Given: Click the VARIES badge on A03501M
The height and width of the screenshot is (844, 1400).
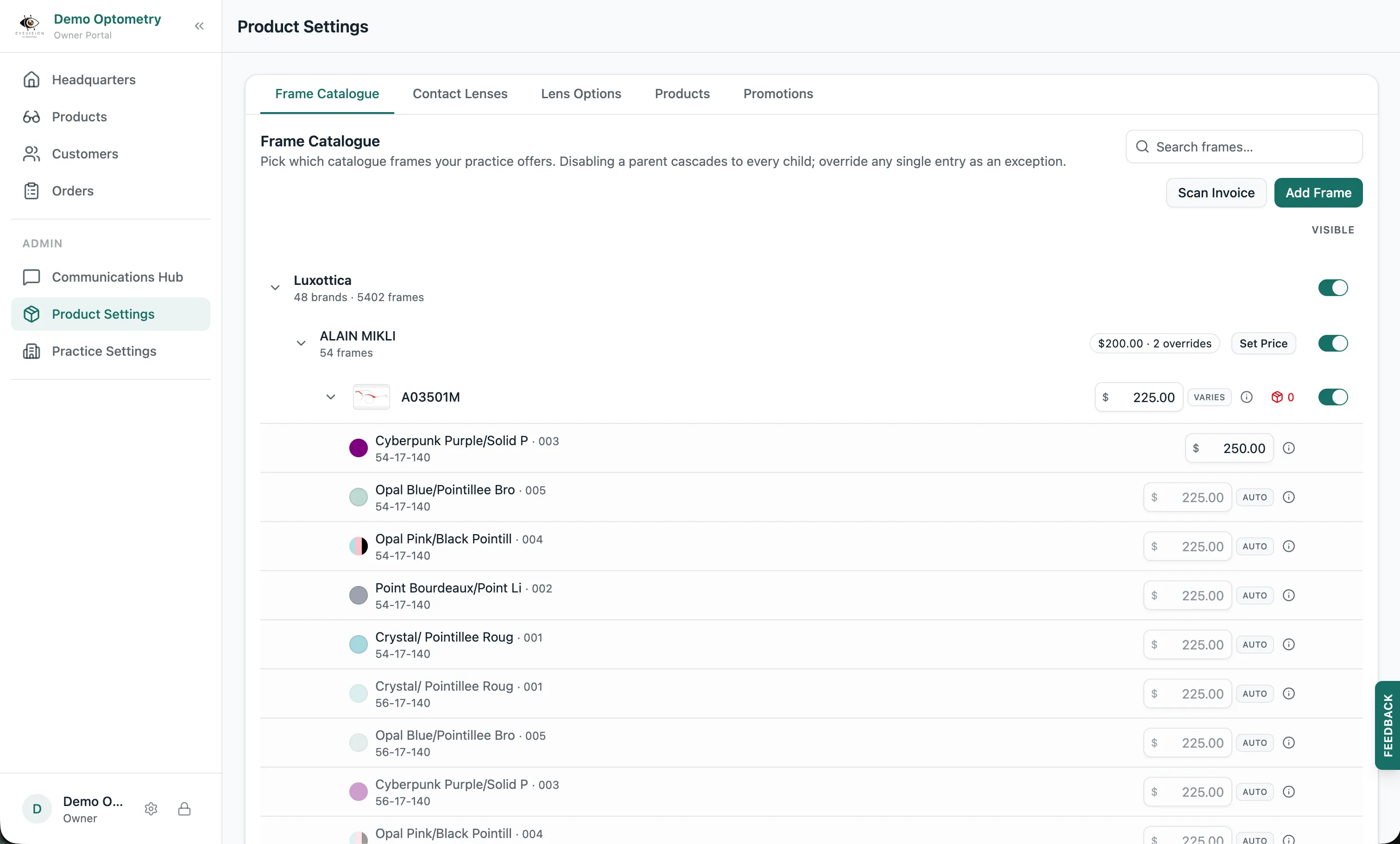Looking at the screenshot, I should [x=1209, y=397].
